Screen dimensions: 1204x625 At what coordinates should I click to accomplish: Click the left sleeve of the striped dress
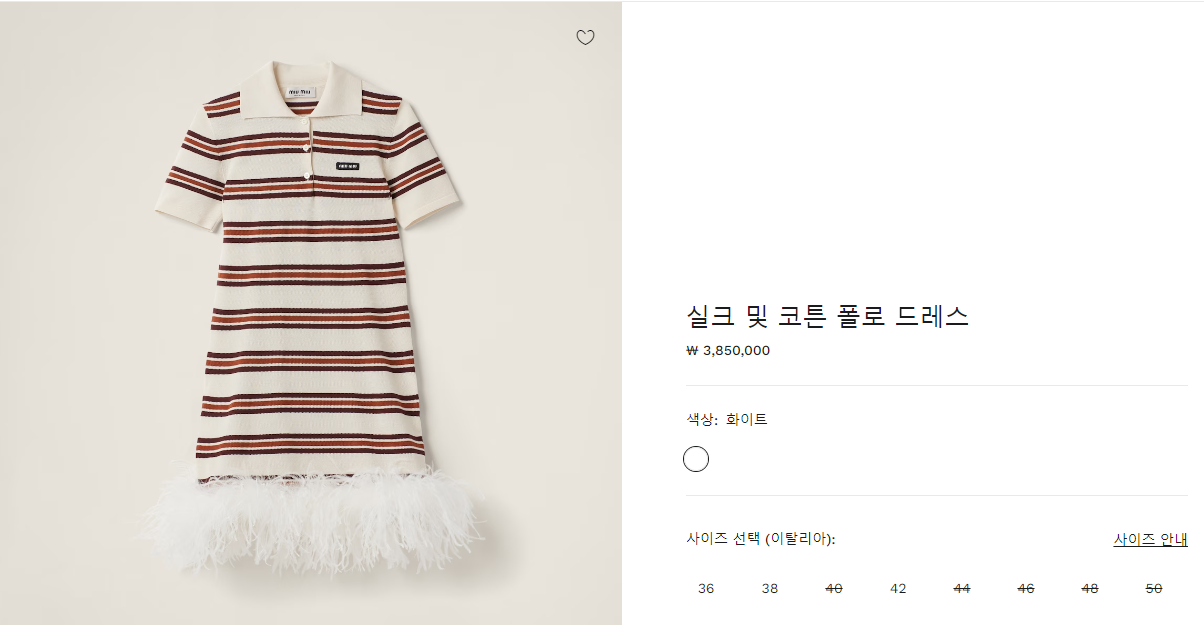tap(190, 187)
